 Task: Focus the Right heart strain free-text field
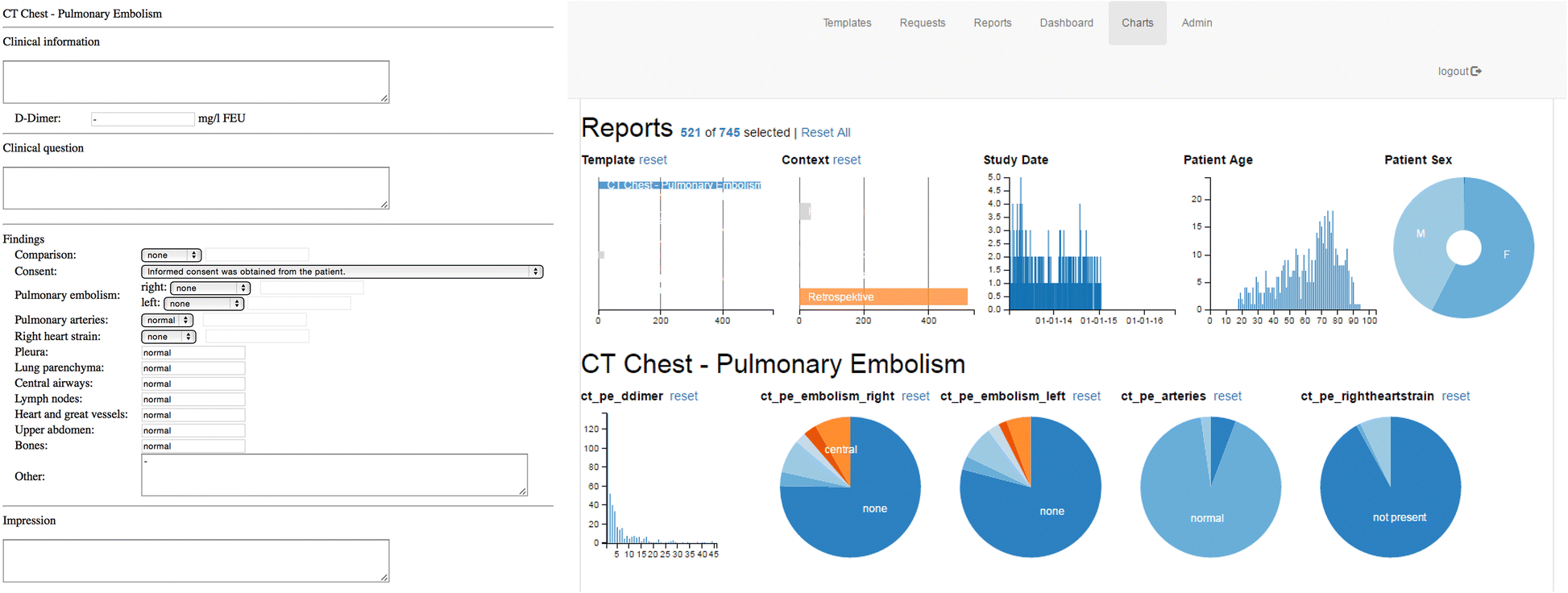point(258,337)
